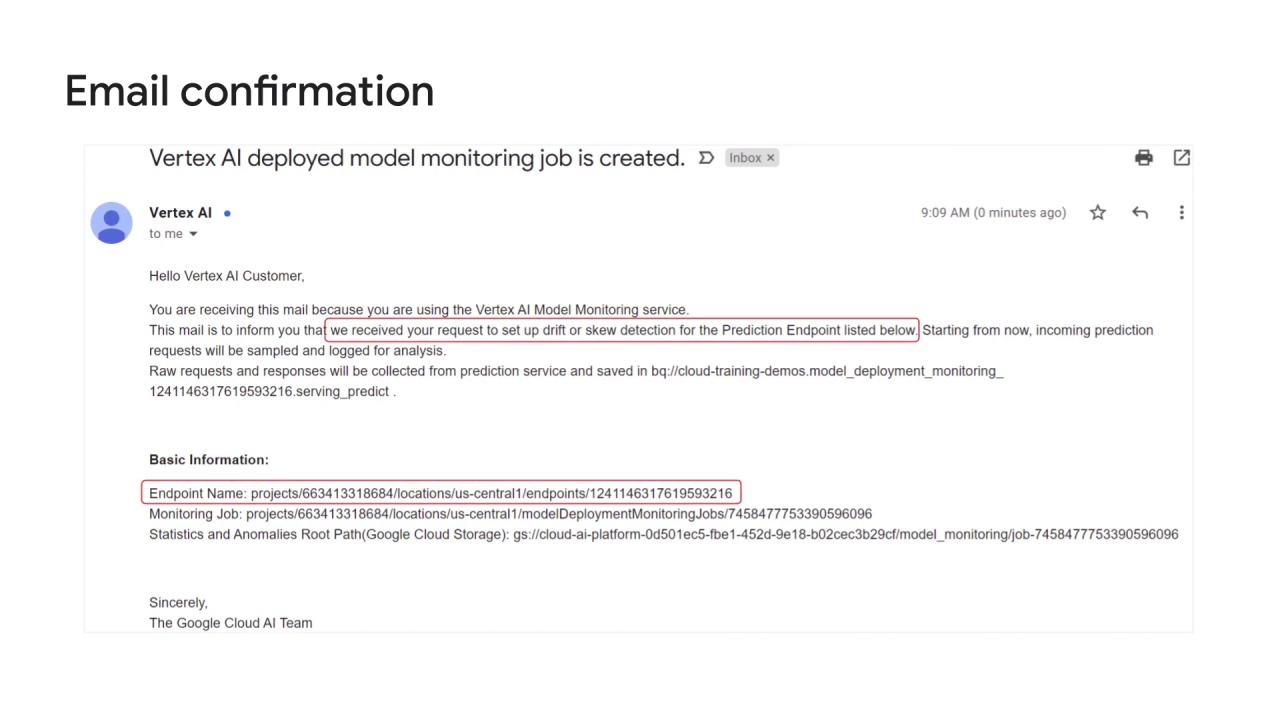
Task: Remove the Inbox label via its x
Action: (770, 158)
